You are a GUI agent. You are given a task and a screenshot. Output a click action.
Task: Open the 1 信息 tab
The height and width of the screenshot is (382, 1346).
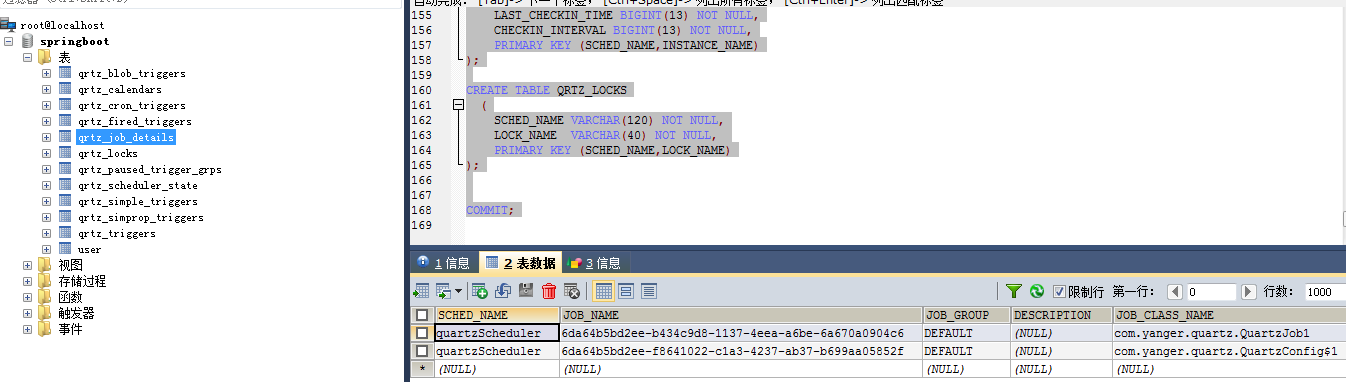point(444,263)
